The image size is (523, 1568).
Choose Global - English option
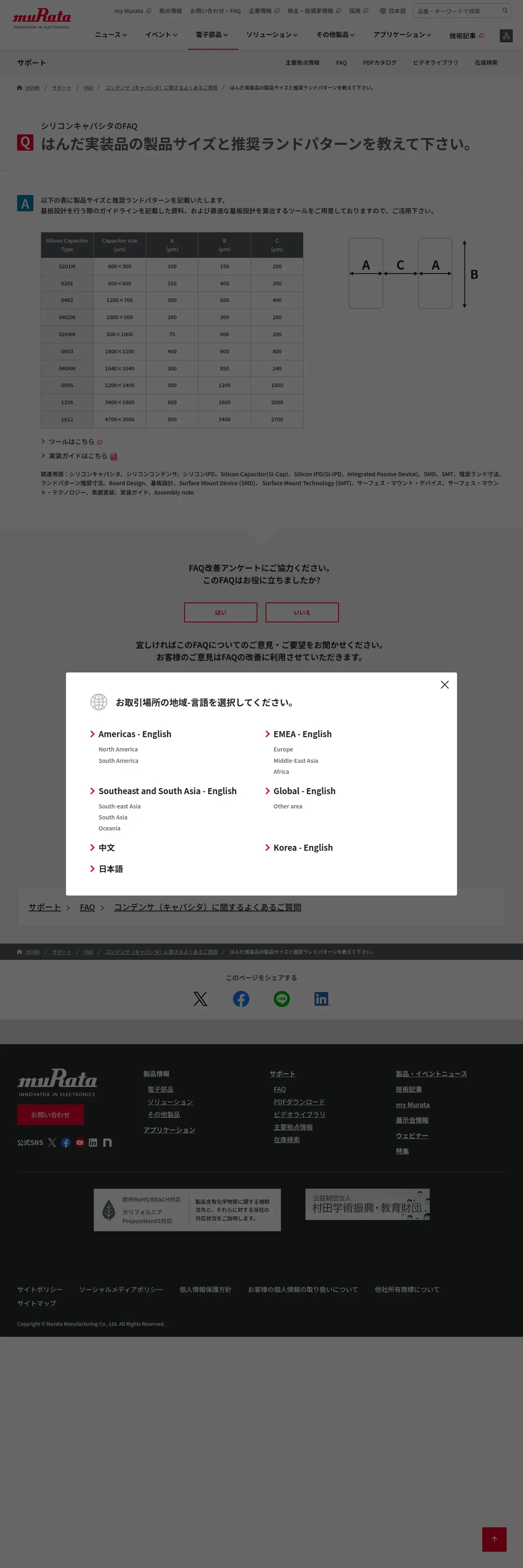coord(304,791)
